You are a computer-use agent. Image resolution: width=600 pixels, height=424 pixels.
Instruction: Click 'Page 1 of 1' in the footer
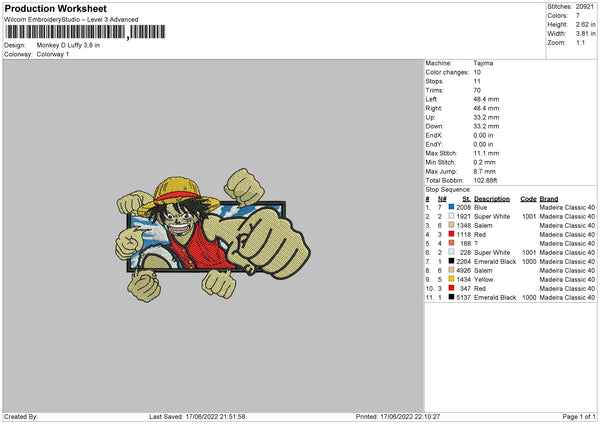[579, 416]
